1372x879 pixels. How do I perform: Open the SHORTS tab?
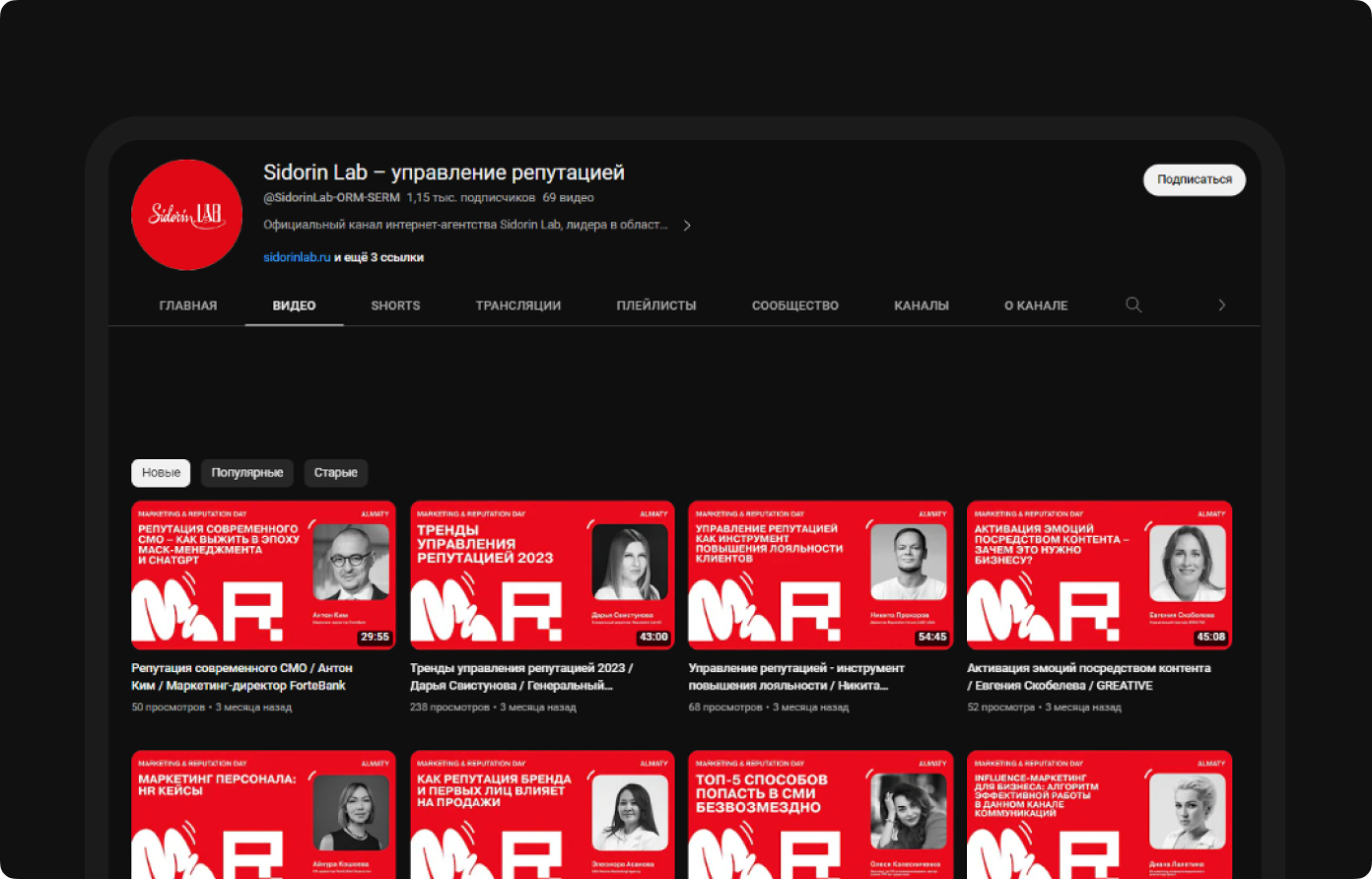coord(395,305)
